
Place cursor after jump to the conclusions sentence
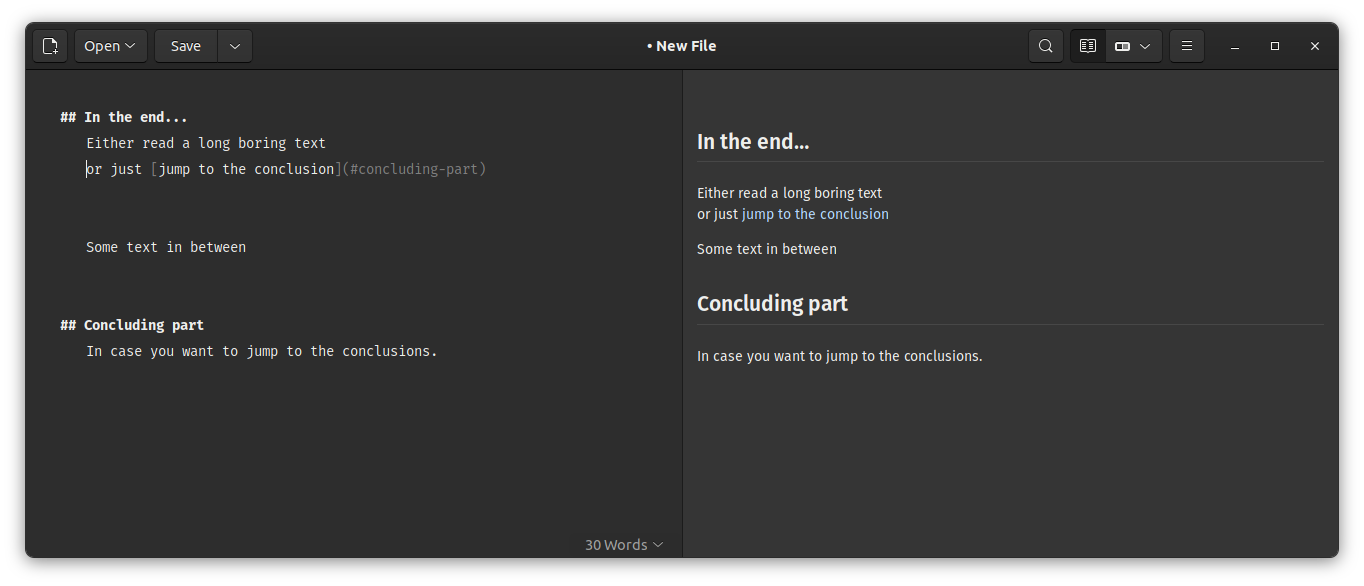(x=437, y=350)
